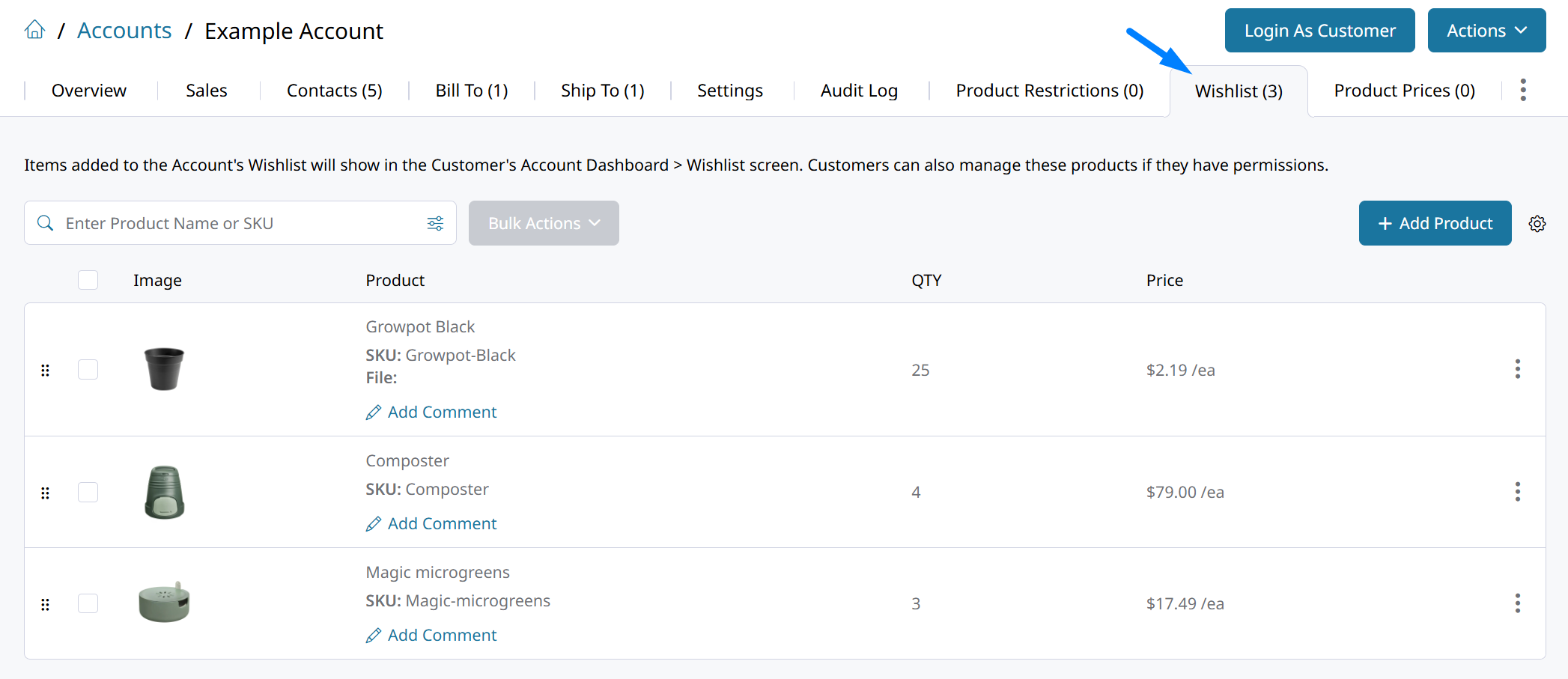The width and height of the screenshot is (1568, 679).
Task: Open the Product Prices (0) tab
Action: tap(1404, 91)
